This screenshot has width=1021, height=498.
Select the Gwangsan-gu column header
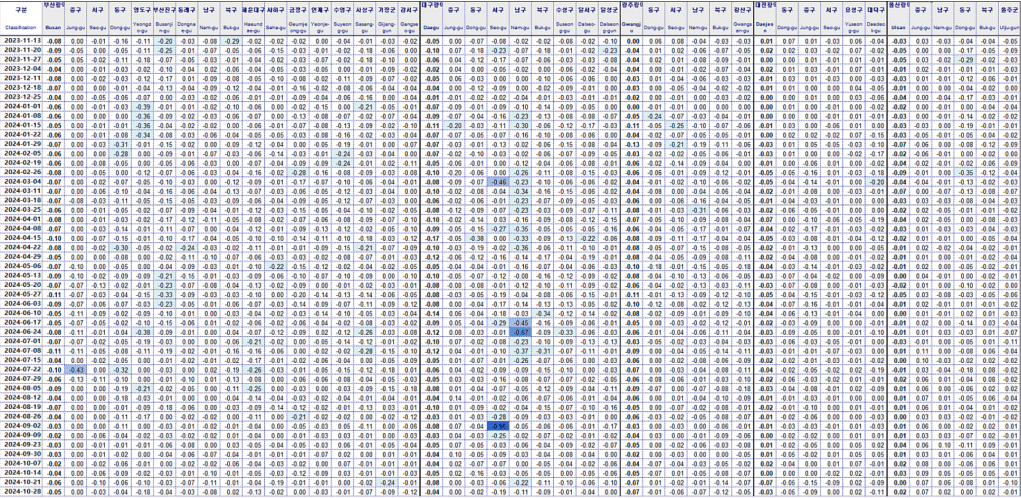[740, 20]
